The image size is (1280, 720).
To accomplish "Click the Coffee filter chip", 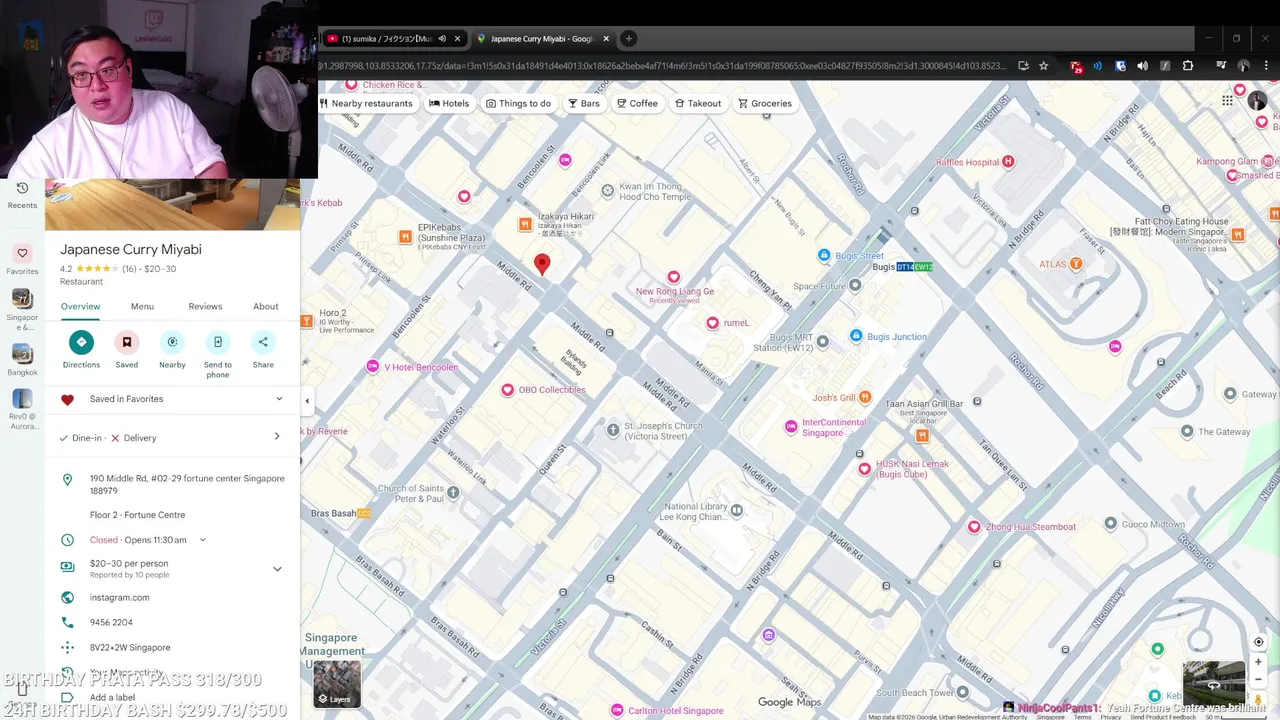I will click(637, 103).
